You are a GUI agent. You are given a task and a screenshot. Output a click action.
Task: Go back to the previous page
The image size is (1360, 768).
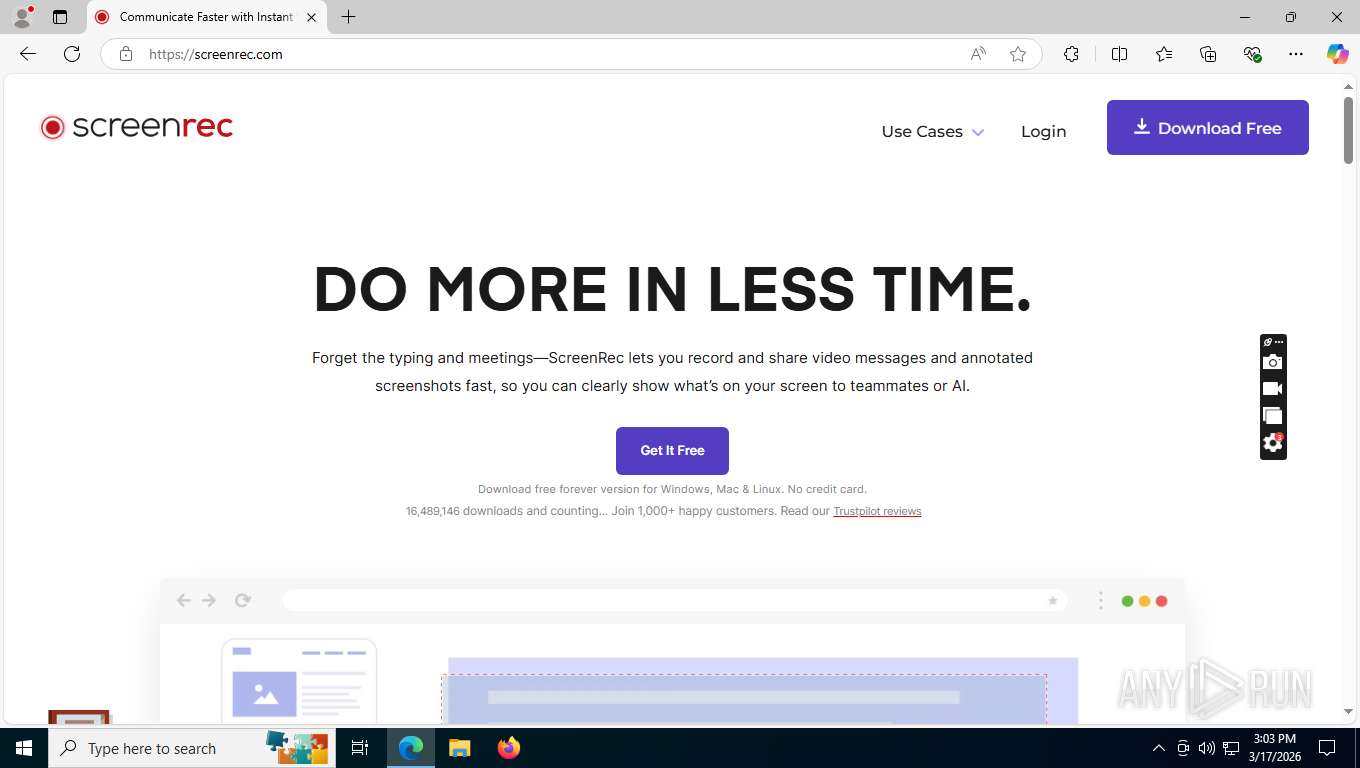pos(28,54)
